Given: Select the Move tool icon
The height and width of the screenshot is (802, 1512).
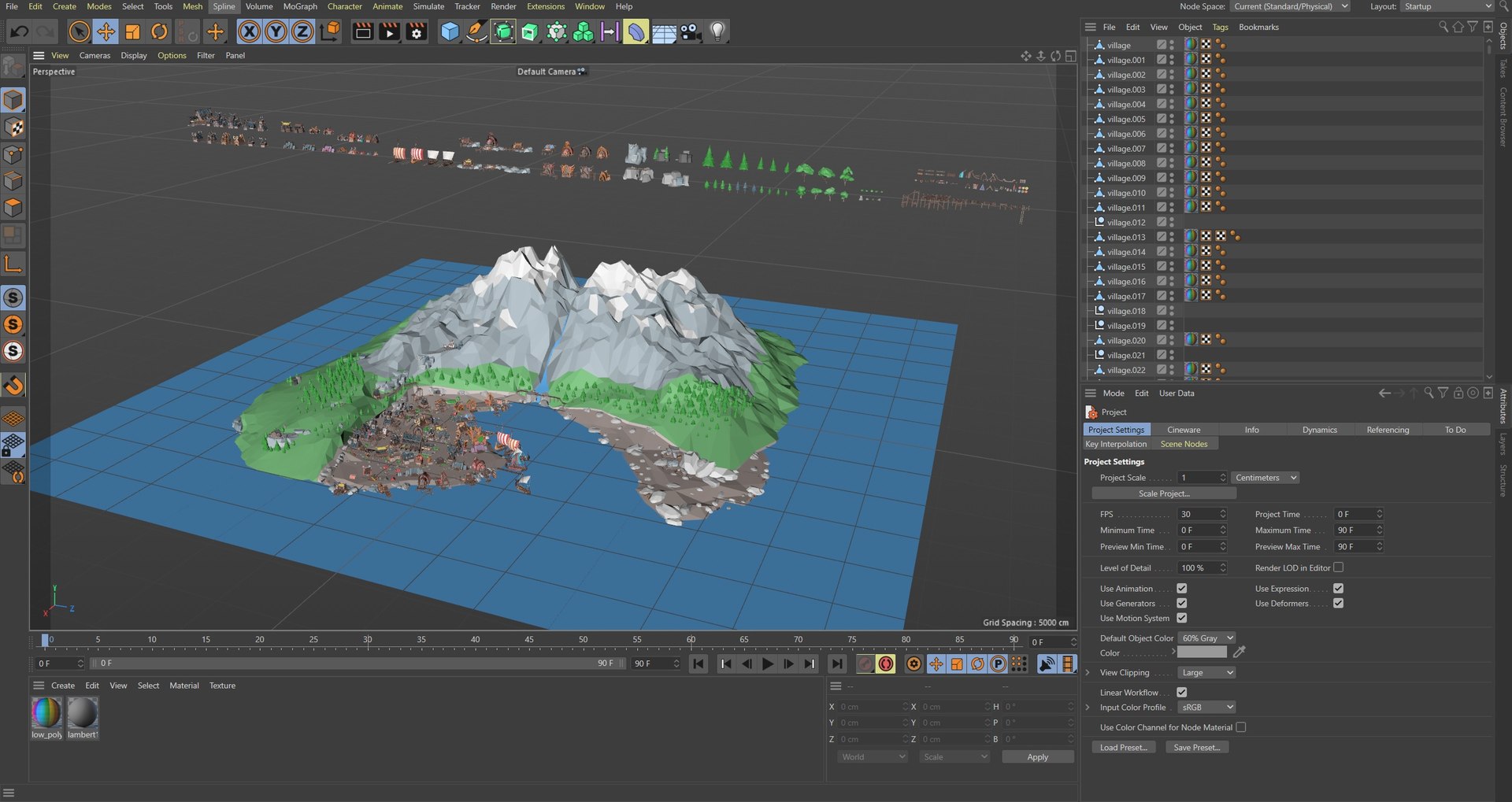Looking at the screenshot, I should [106, 32].
